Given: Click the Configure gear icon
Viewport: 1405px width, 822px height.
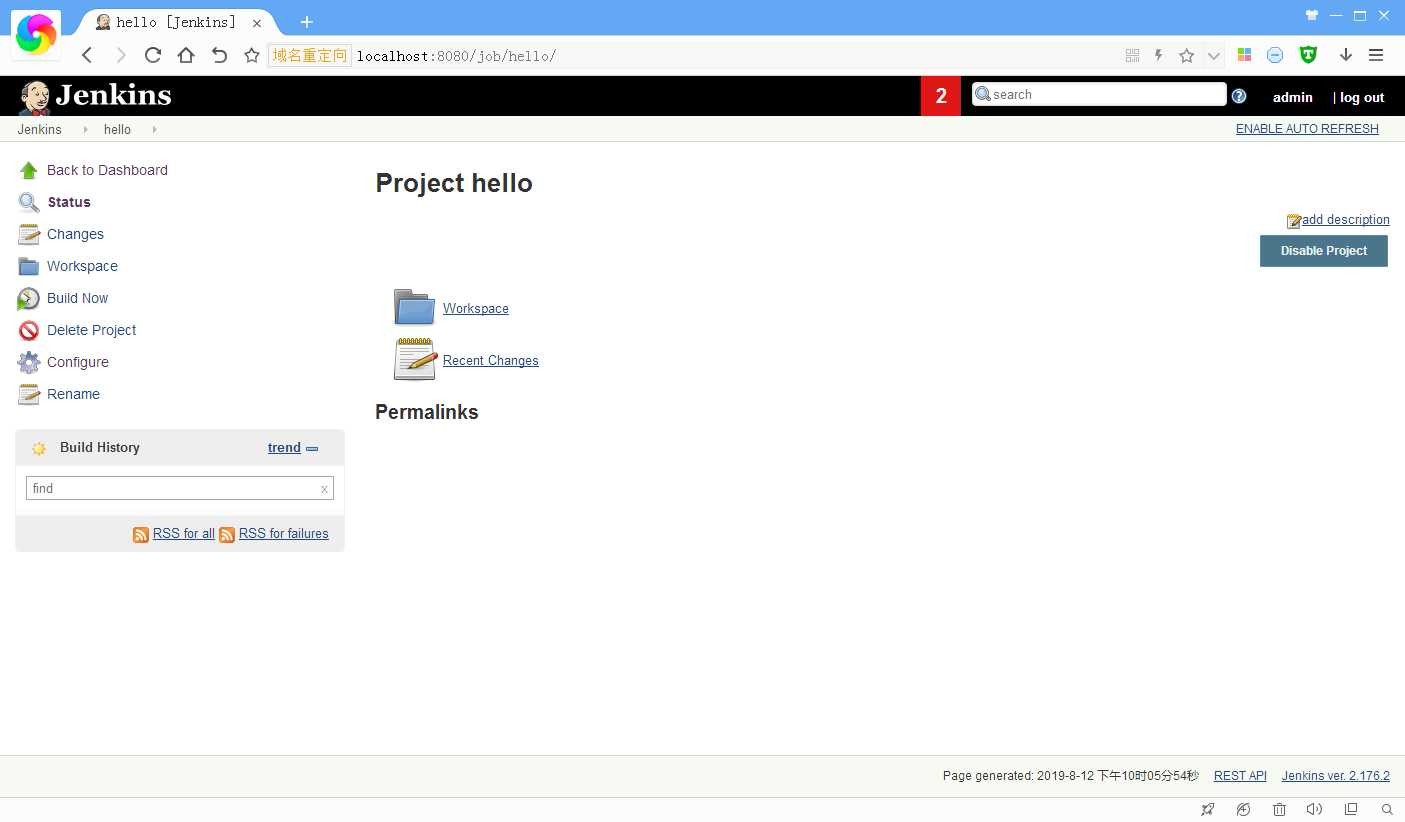Looking at the screenshot, I should click(x=29, y=362).
